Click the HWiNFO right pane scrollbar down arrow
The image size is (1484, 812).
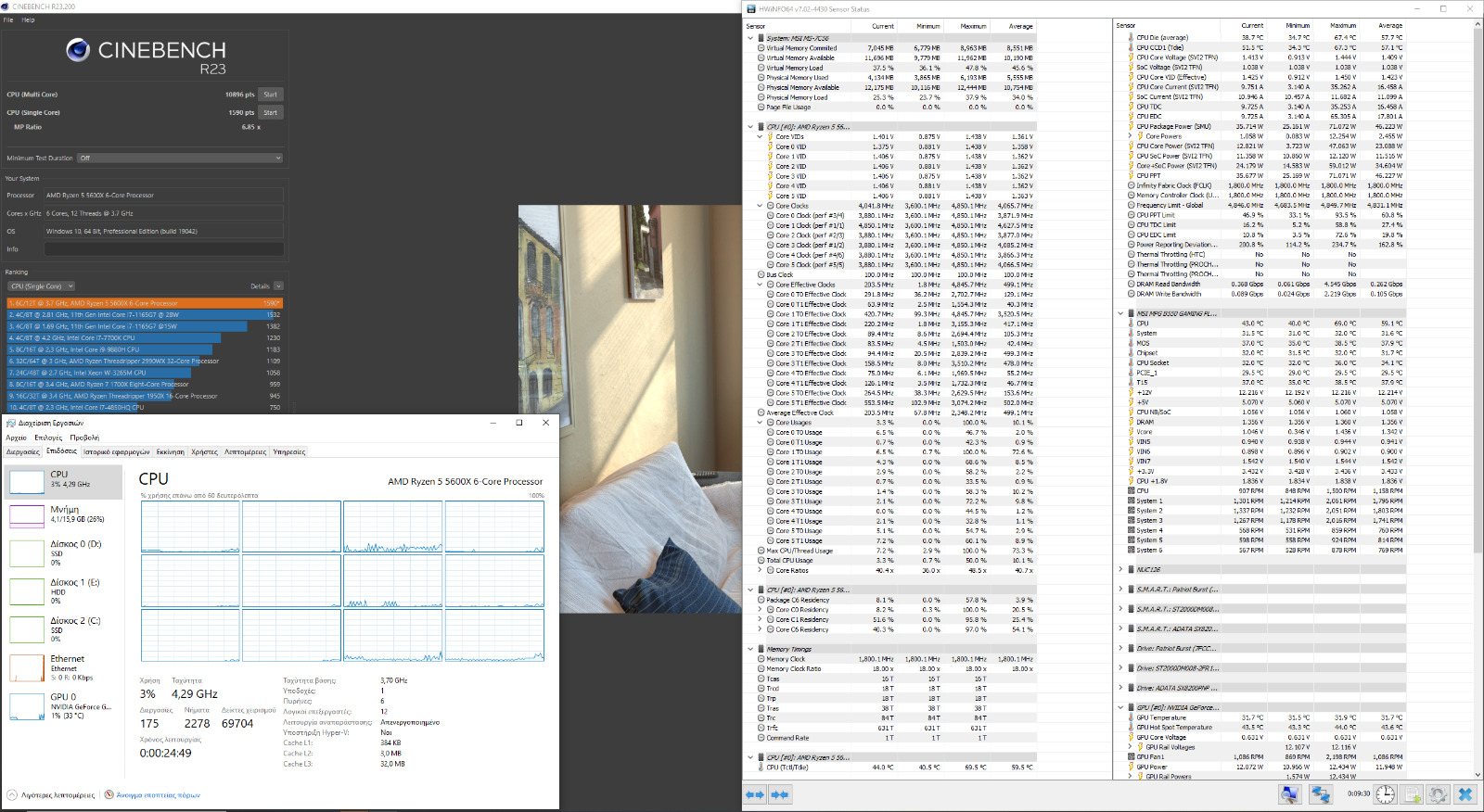pyautogui.click(x=1477, y=775)
